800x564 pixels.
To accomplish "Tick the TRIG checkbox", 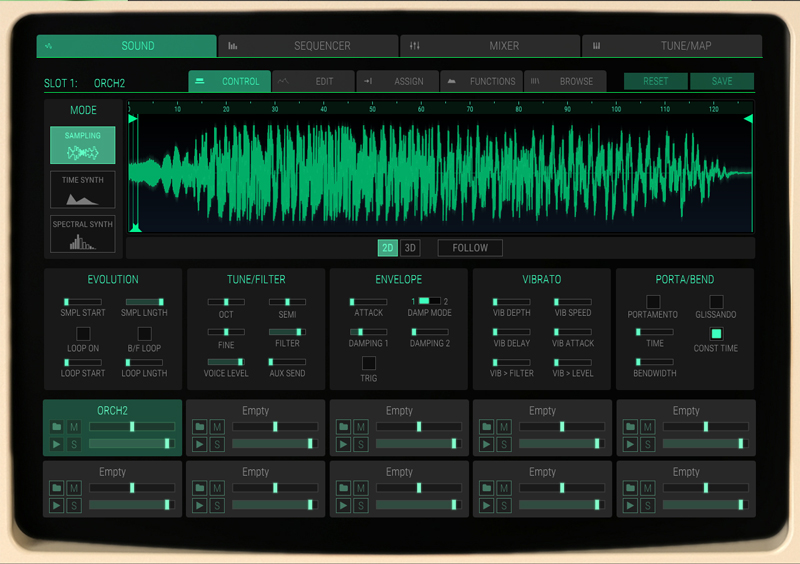I will [369, 363].
